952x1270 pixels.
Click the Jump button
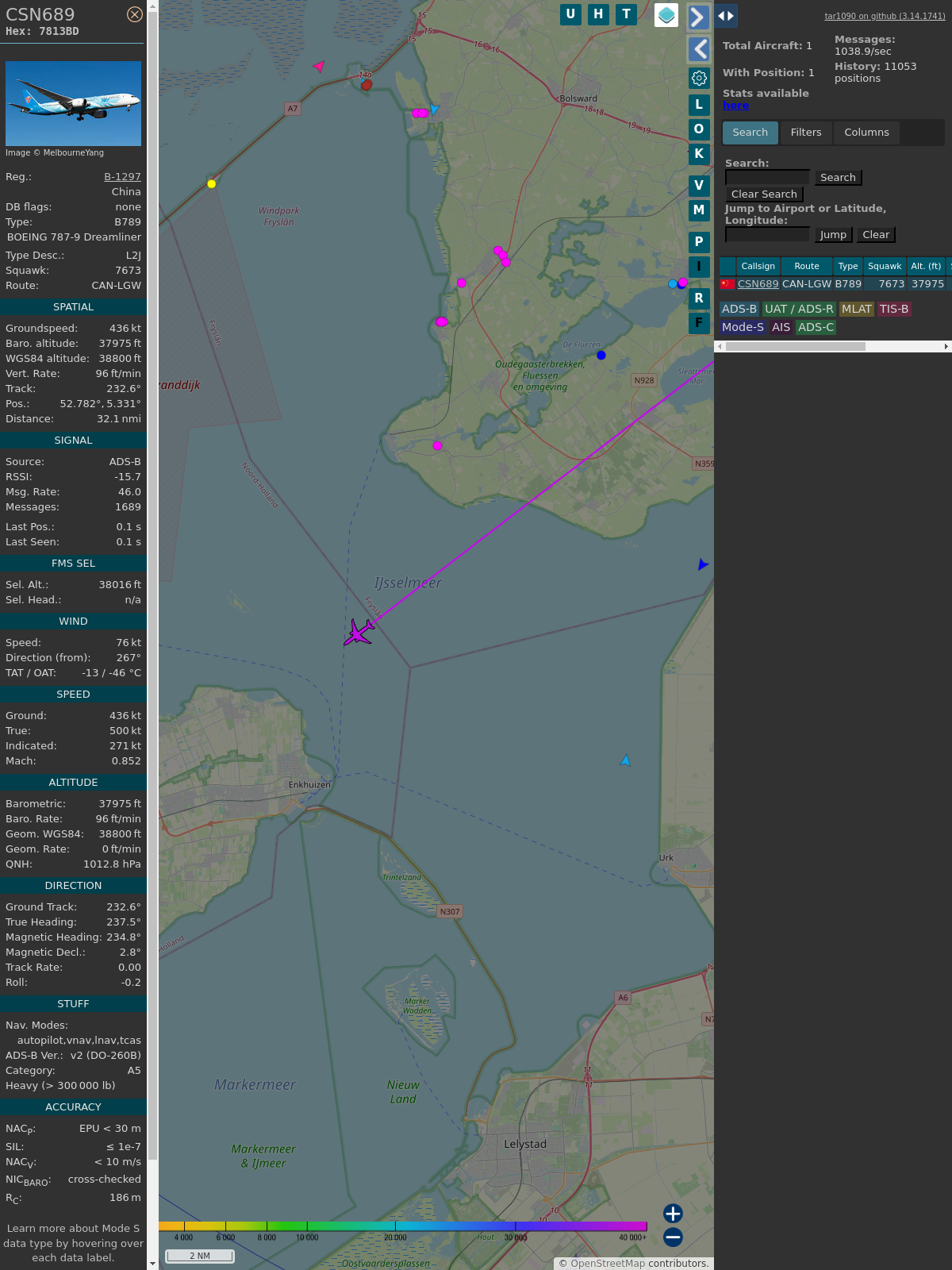(x=833, y=235)
